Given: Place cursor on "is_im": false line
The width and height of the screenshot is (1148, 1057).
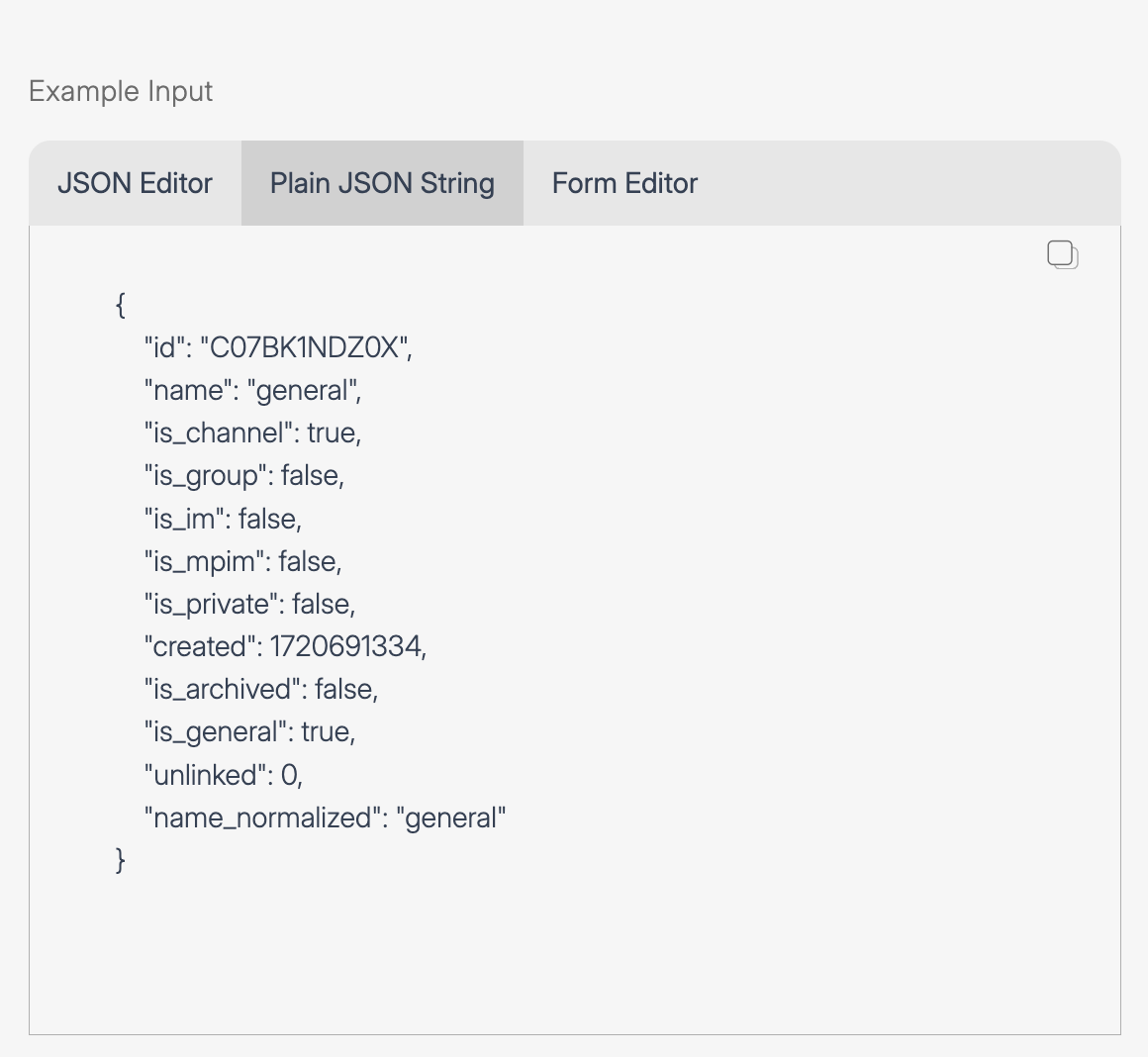Looking at the screenshot, I should [x=223, y=519].
